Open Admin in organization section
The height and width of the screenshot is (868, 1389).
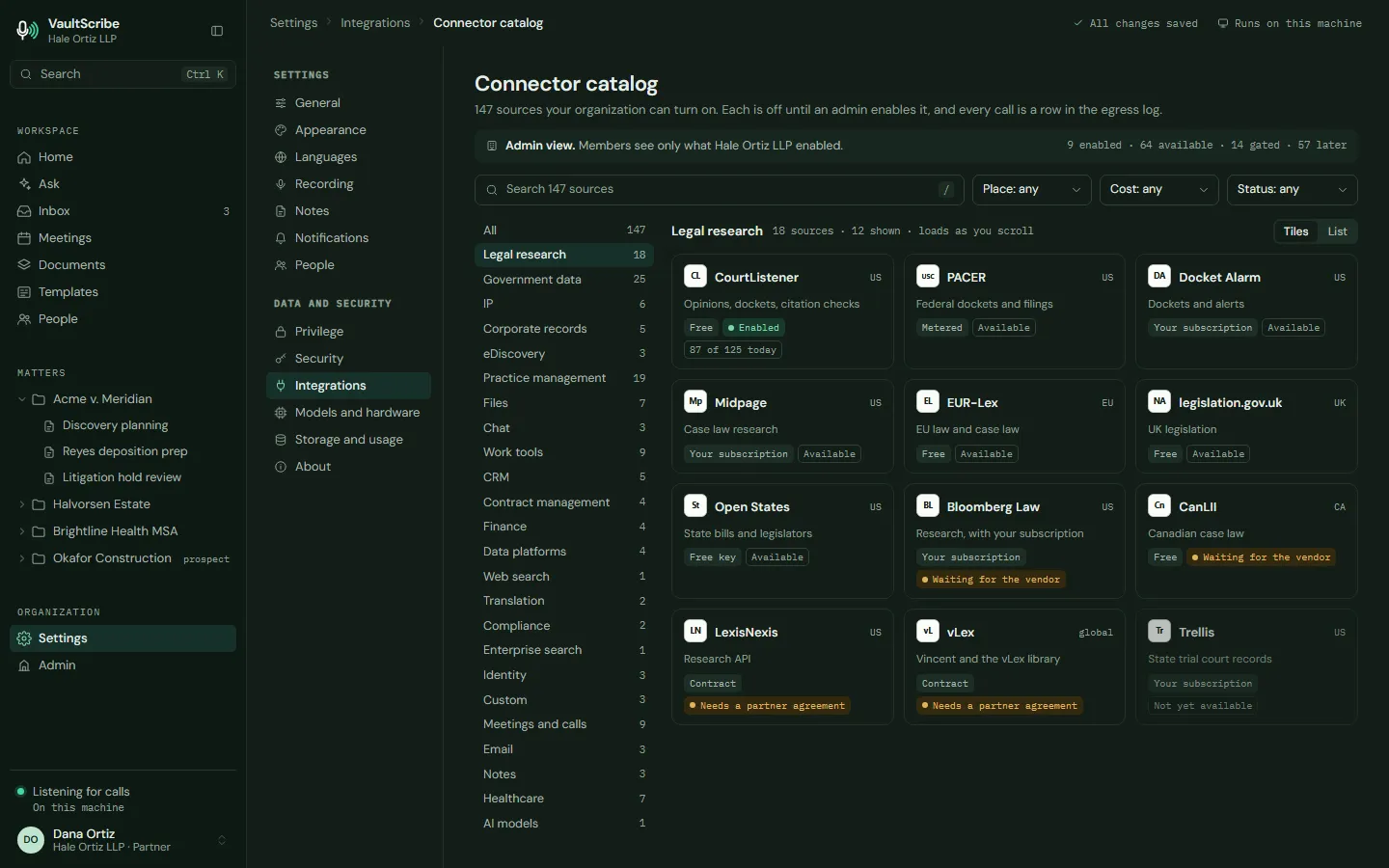(x=123, y=665)
